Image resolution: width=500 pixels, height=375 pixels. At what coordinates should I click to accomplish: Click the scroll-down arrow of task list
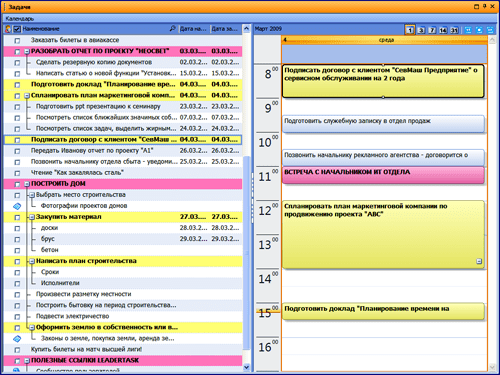246,367
